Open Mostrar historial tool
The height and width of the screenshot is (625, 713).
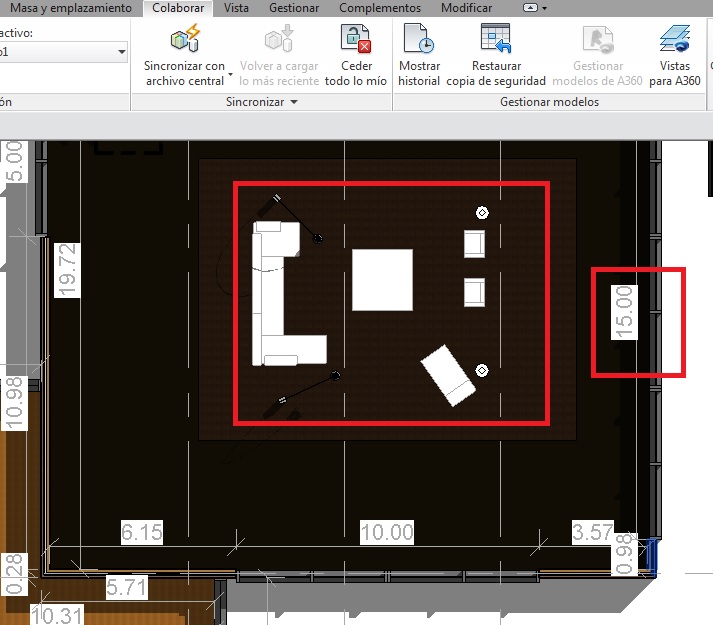[x=418, y=41]
